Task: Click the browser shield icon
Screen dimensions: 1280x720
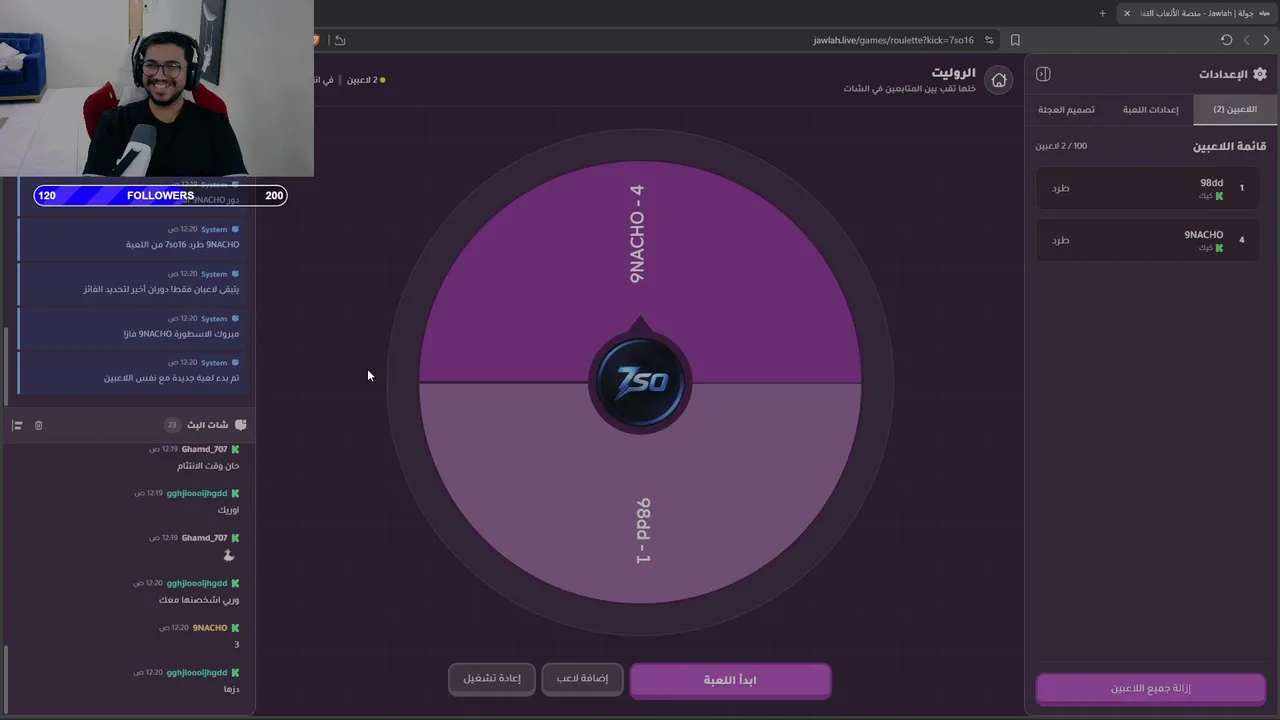Action: [315, 40]
